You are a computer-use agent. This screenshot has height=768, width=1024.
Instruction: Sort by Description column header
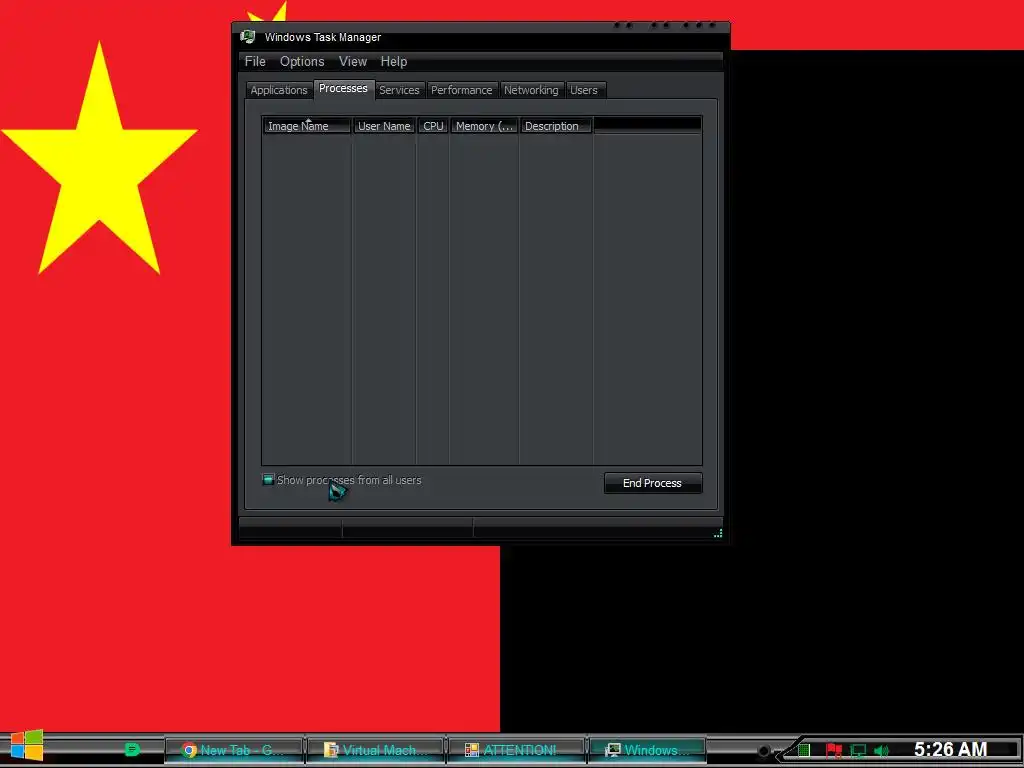pos(556,126)
